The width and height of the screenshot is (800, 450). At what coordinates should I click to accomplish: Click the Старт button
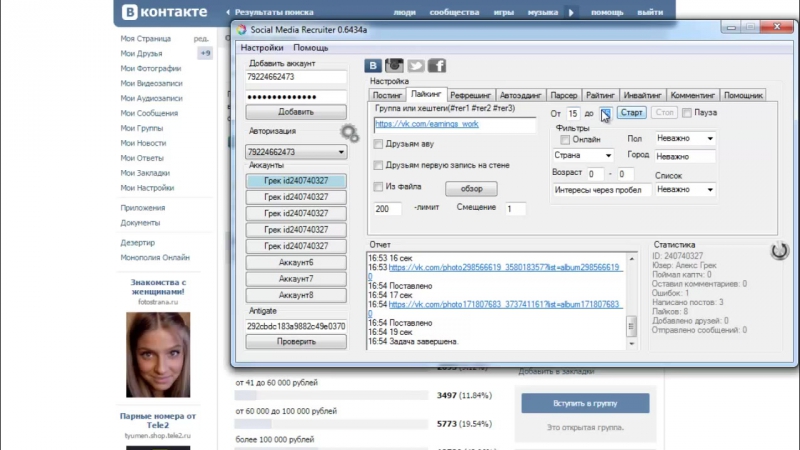(x=631, y=112)
